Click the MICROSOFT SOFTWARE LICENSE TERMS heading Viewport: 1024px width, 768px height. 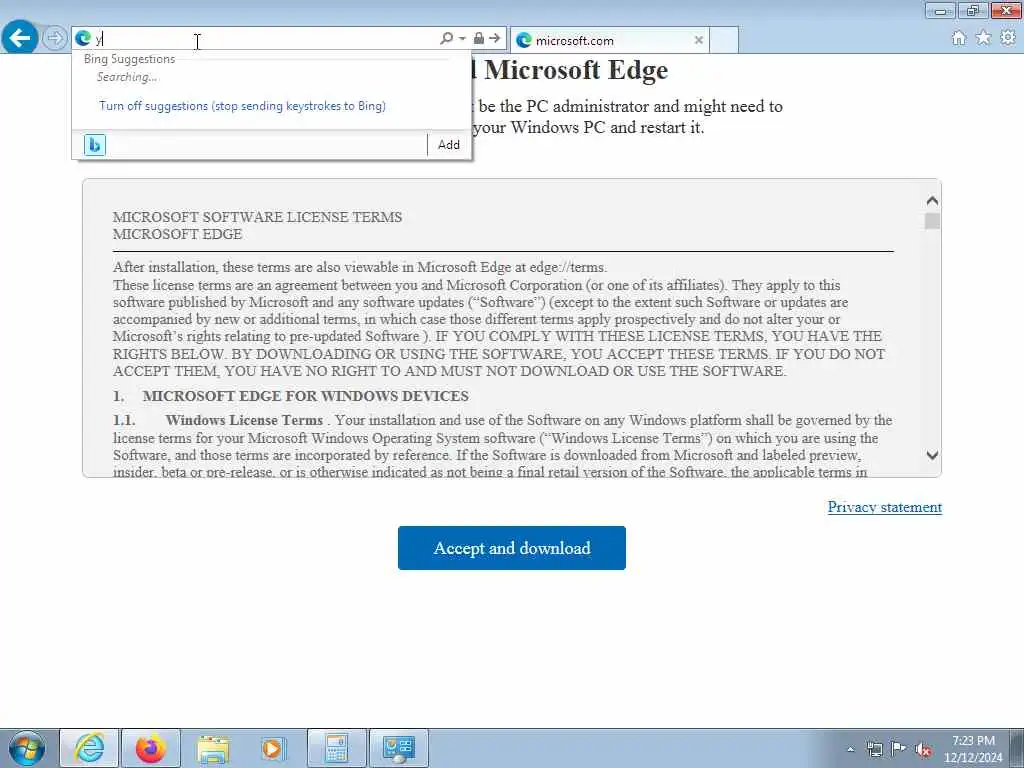coord(257,217)
